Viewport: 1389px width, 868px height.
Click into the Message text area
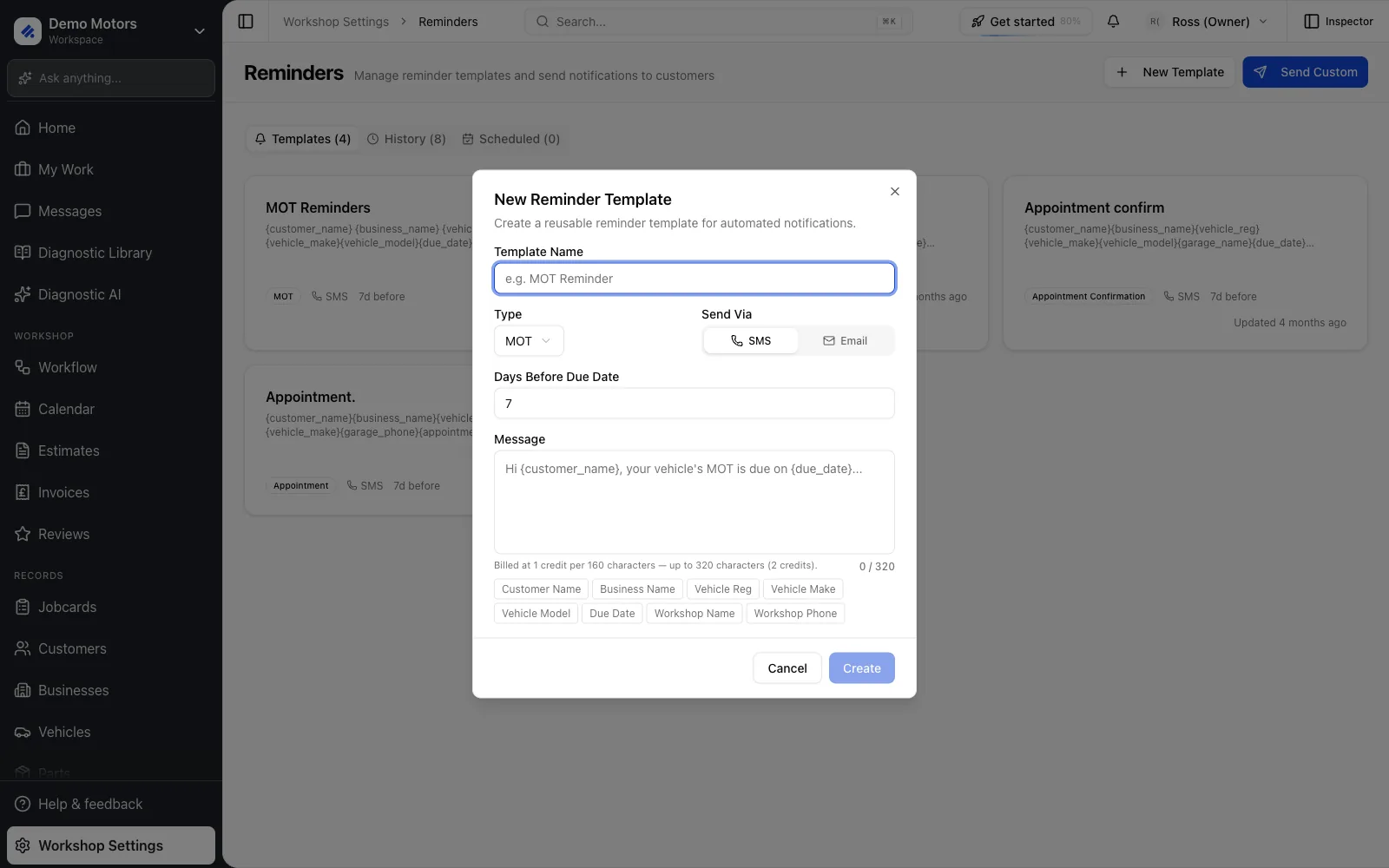tap(694, 502)
